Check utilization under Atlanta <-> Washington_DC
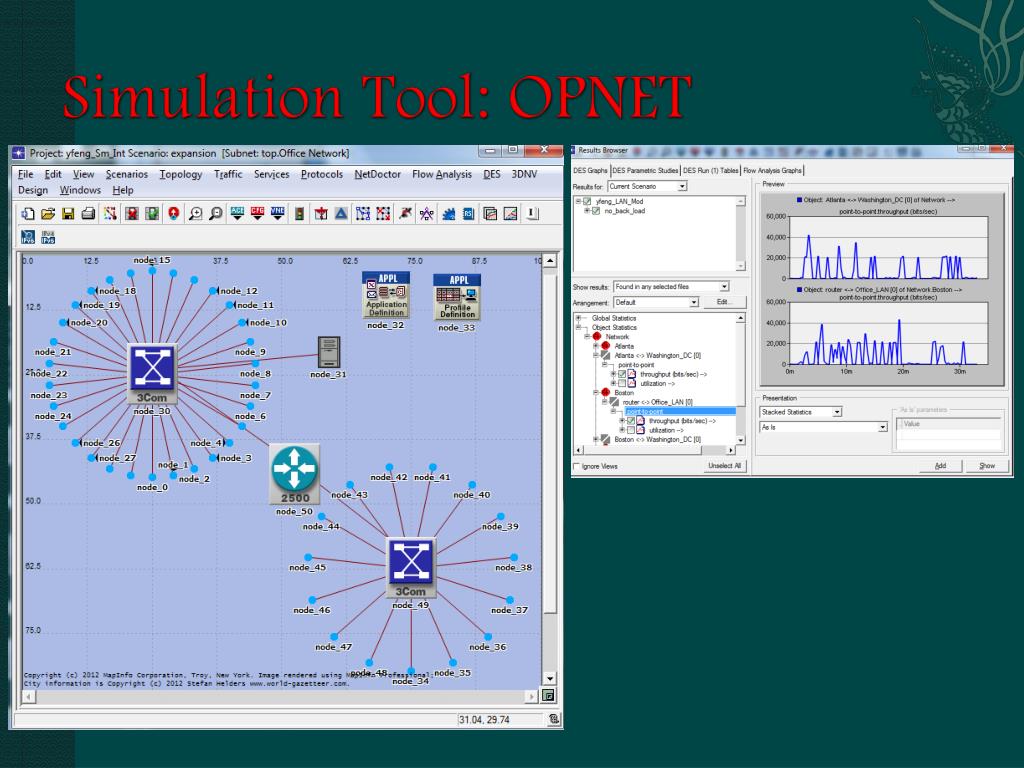Screen dimensions: 1024x768 tap(622, 383)
